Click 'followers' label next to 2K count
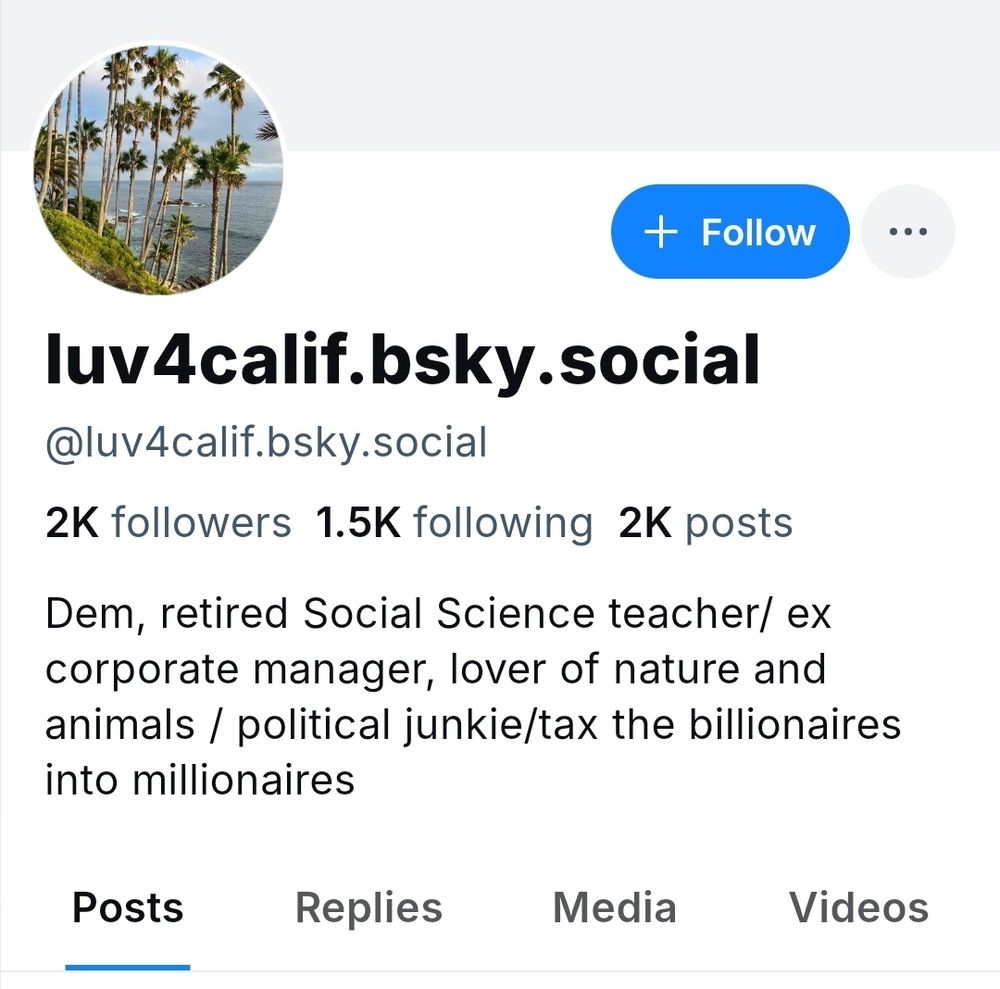 pyautogui.click(x=204, y=521)
